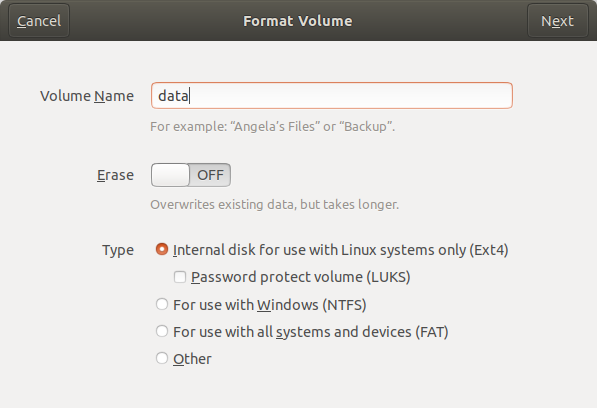Select the Ext4 Linux-only radio button

[x=162, y=250]
